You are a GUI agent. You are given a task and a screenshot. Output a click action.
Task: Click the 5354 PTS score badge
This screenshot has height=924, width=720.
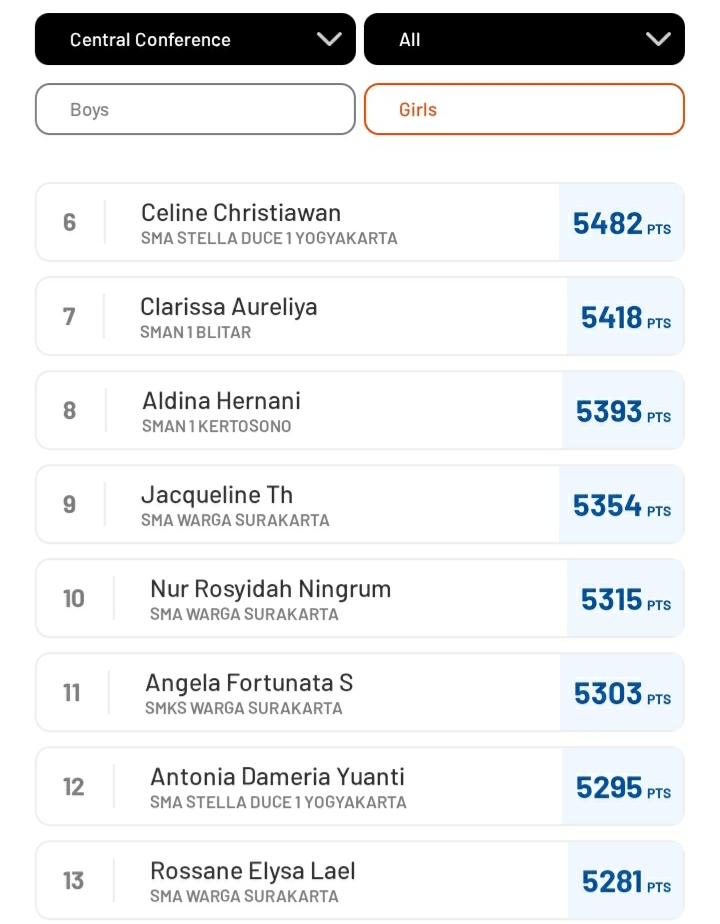point(622,504)
